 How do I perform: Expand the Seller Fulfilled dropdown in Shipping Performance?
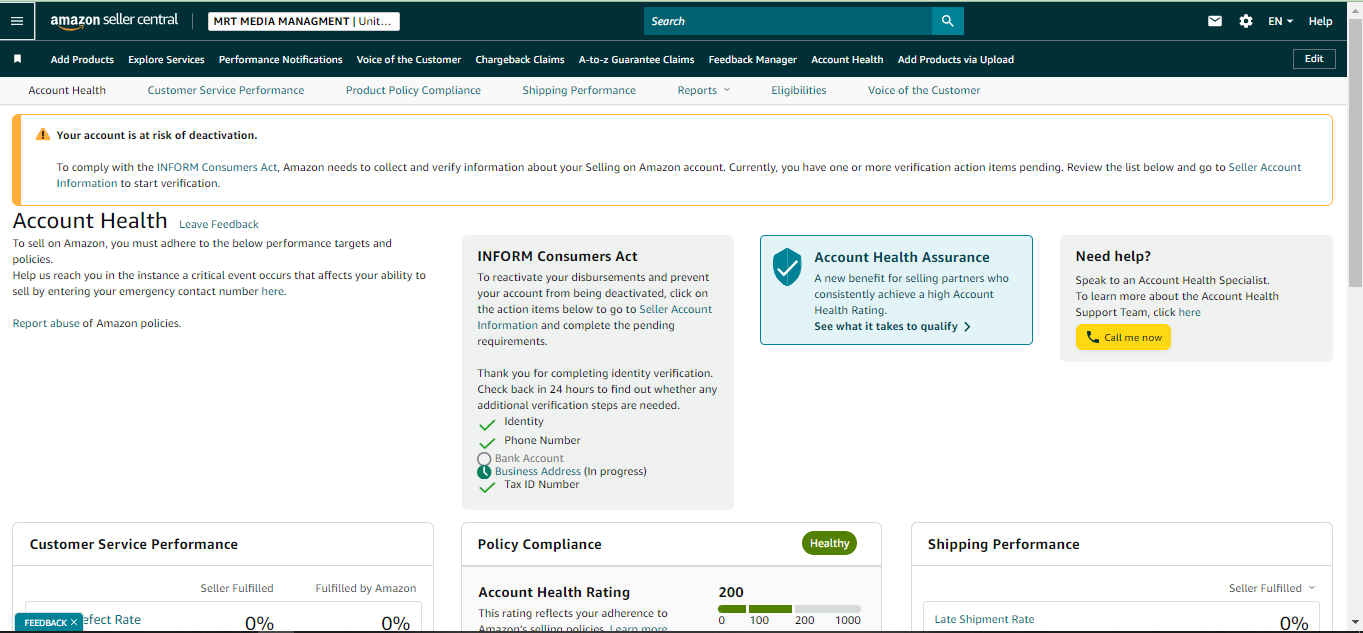(x=1272, y=588)
